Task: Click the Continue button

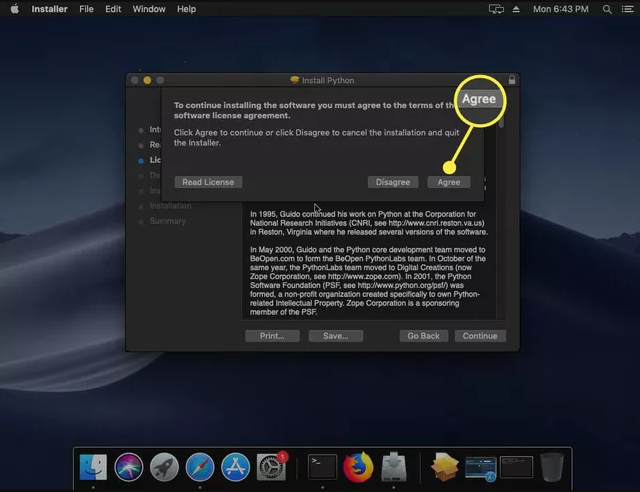Action: 480,336
